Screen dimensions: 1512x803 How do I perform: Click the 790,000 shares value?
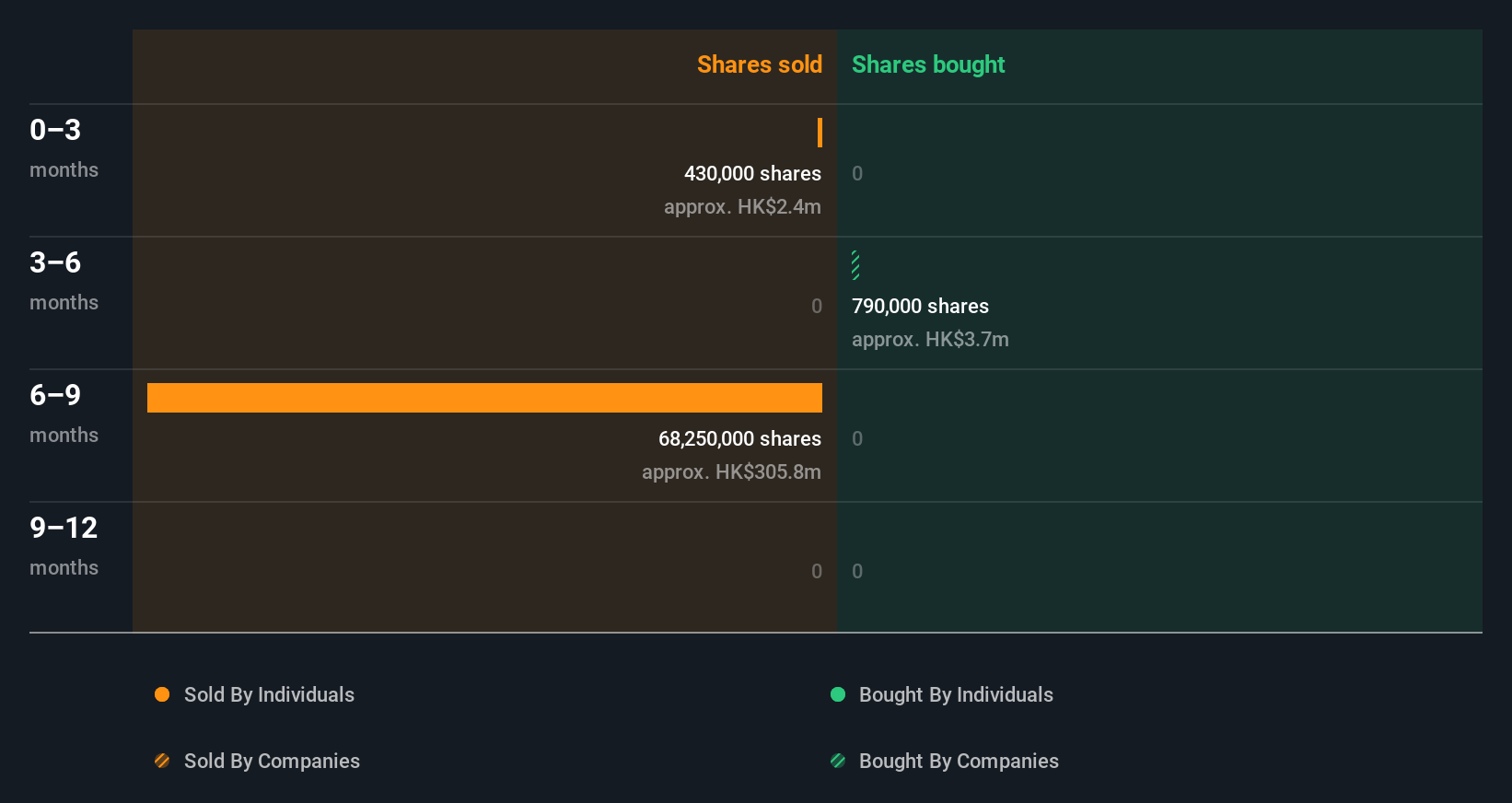pos(920,306)
